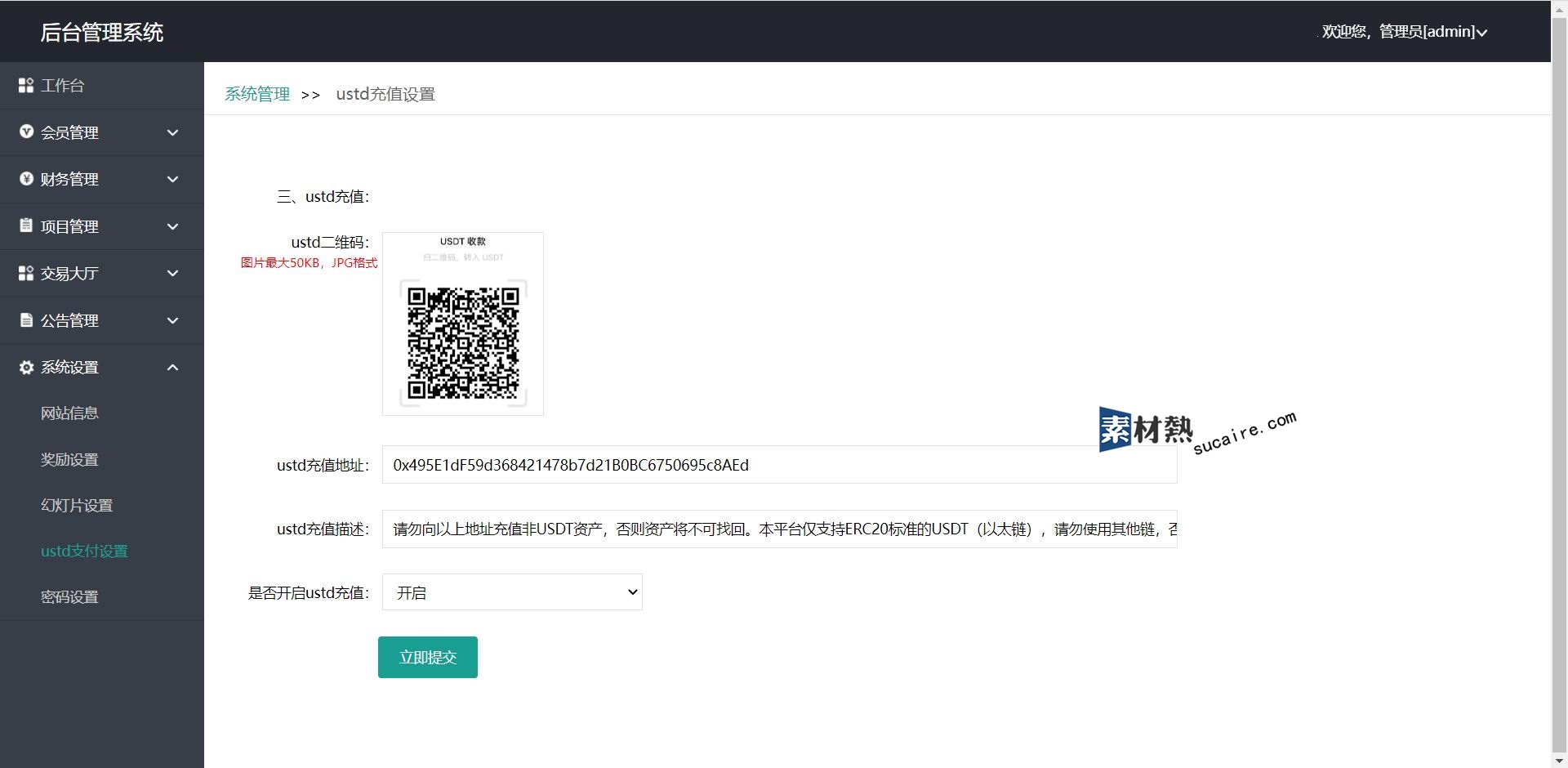Screen dimensions: 1568x768
Task: Click the 系统设置 gear icon
Action: point(26,367)
